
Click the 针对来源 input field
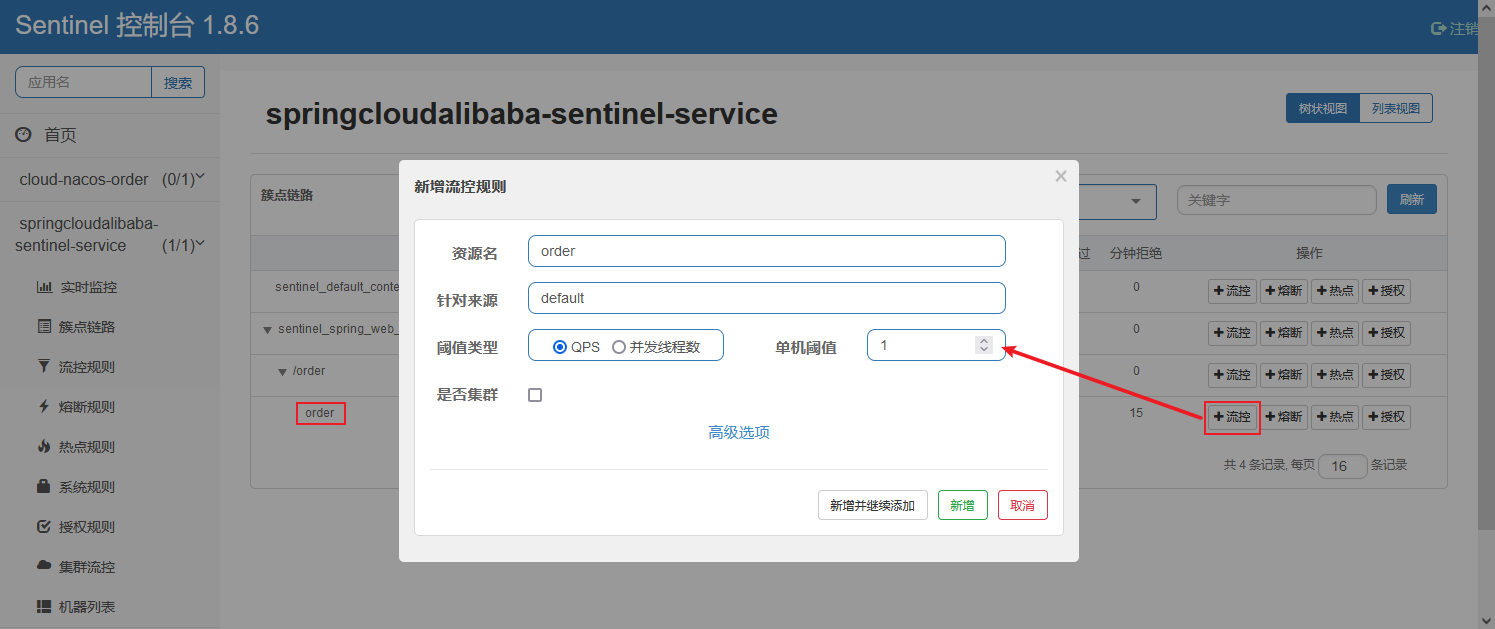766,298
